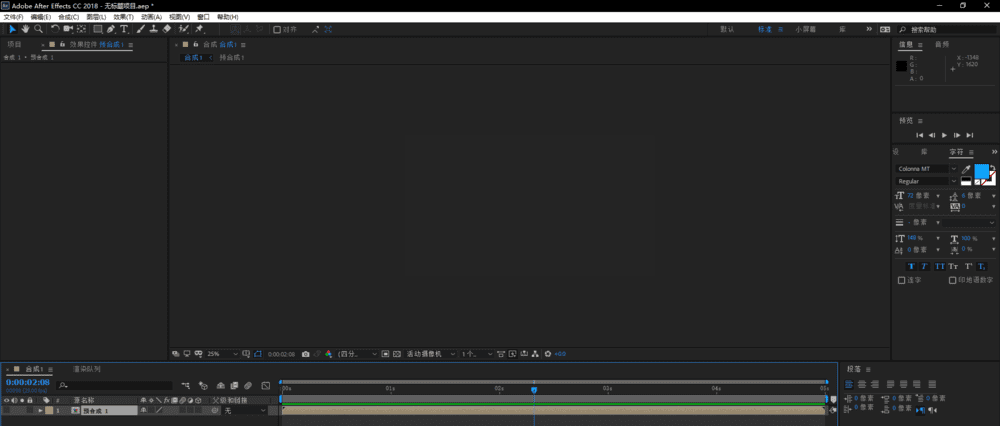
Task: Click show channel color icon in viewer
Action: 328,354
